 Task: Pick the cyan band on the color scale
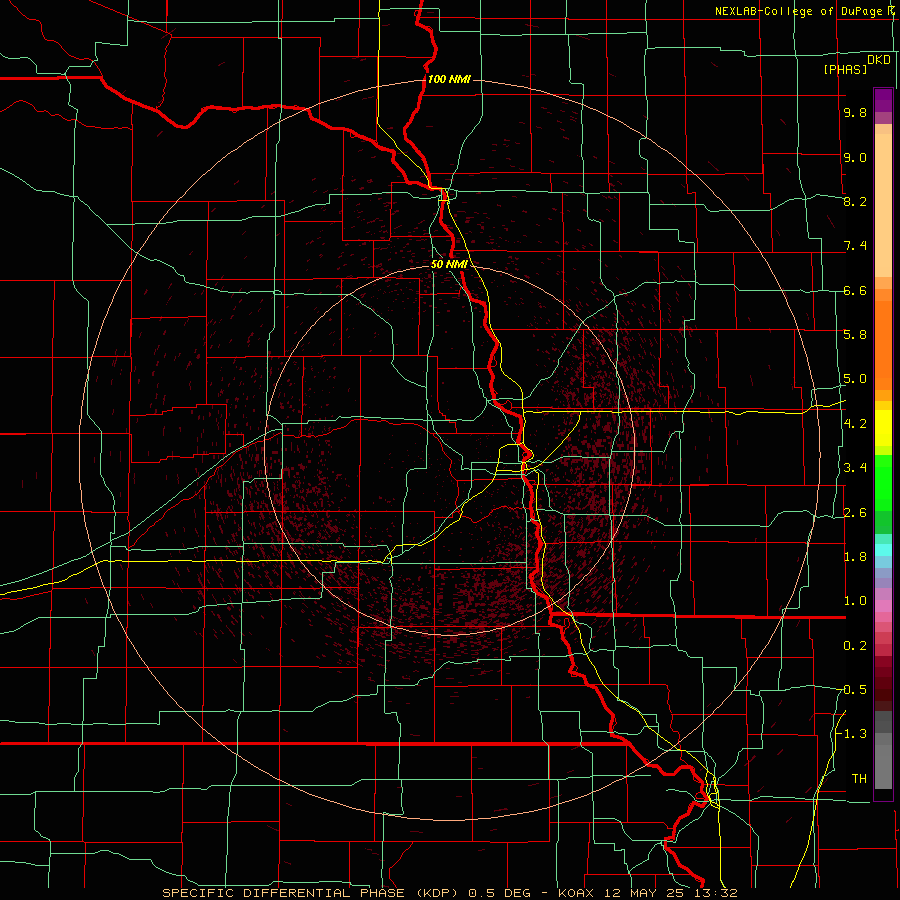pyautogui.click(x=883, y=550)
